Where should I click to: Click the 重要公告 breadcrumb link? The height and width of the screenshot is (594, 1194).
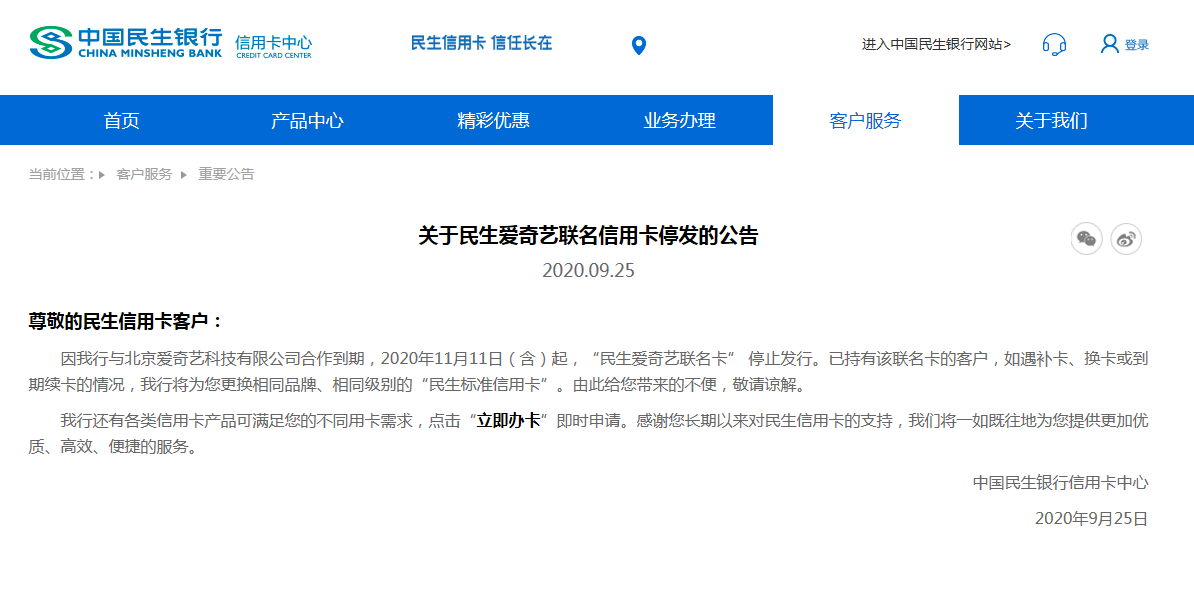coord(226,174)
